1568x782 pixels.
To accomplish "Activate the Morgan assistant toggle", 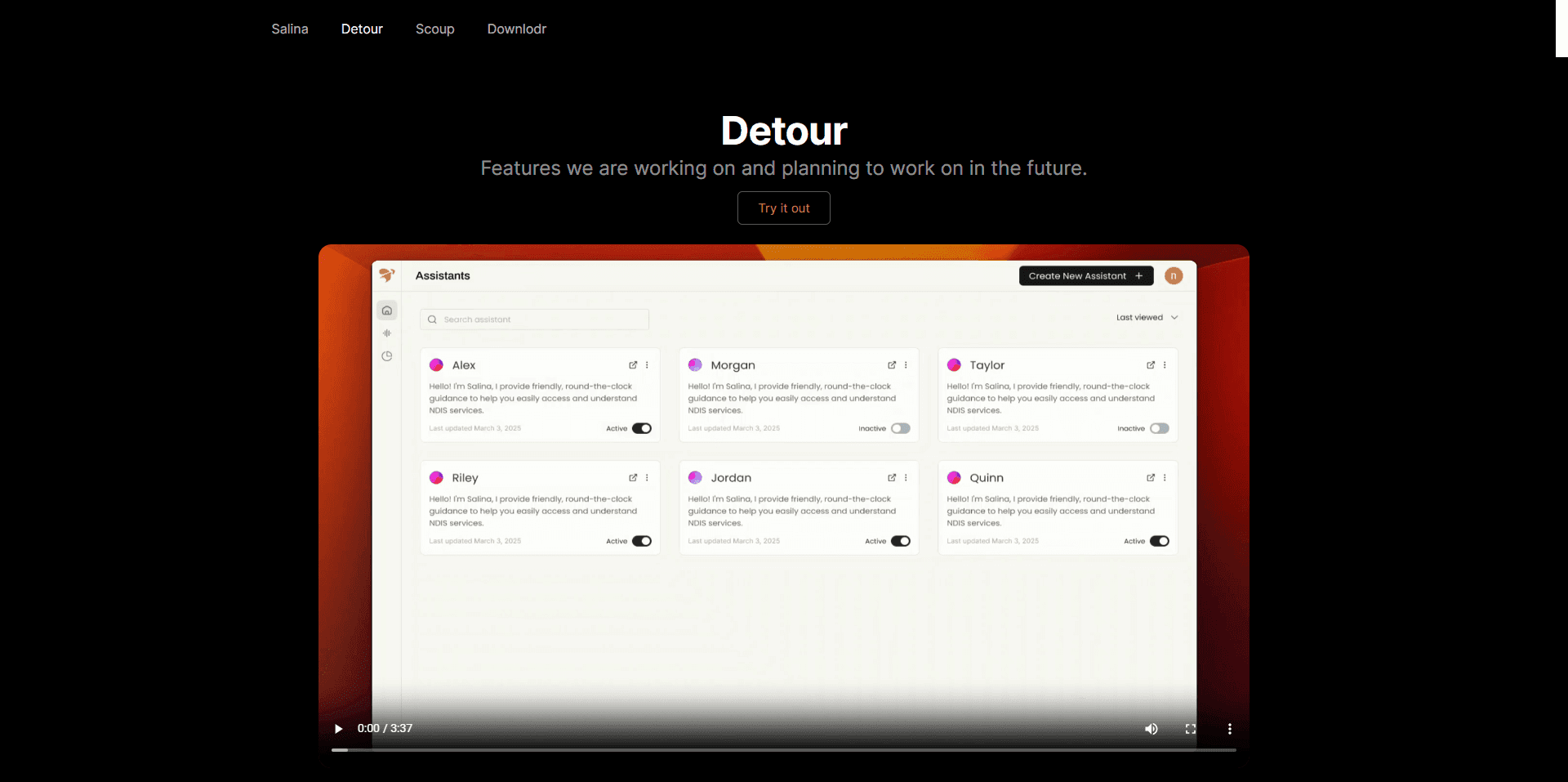I will 901,428.
